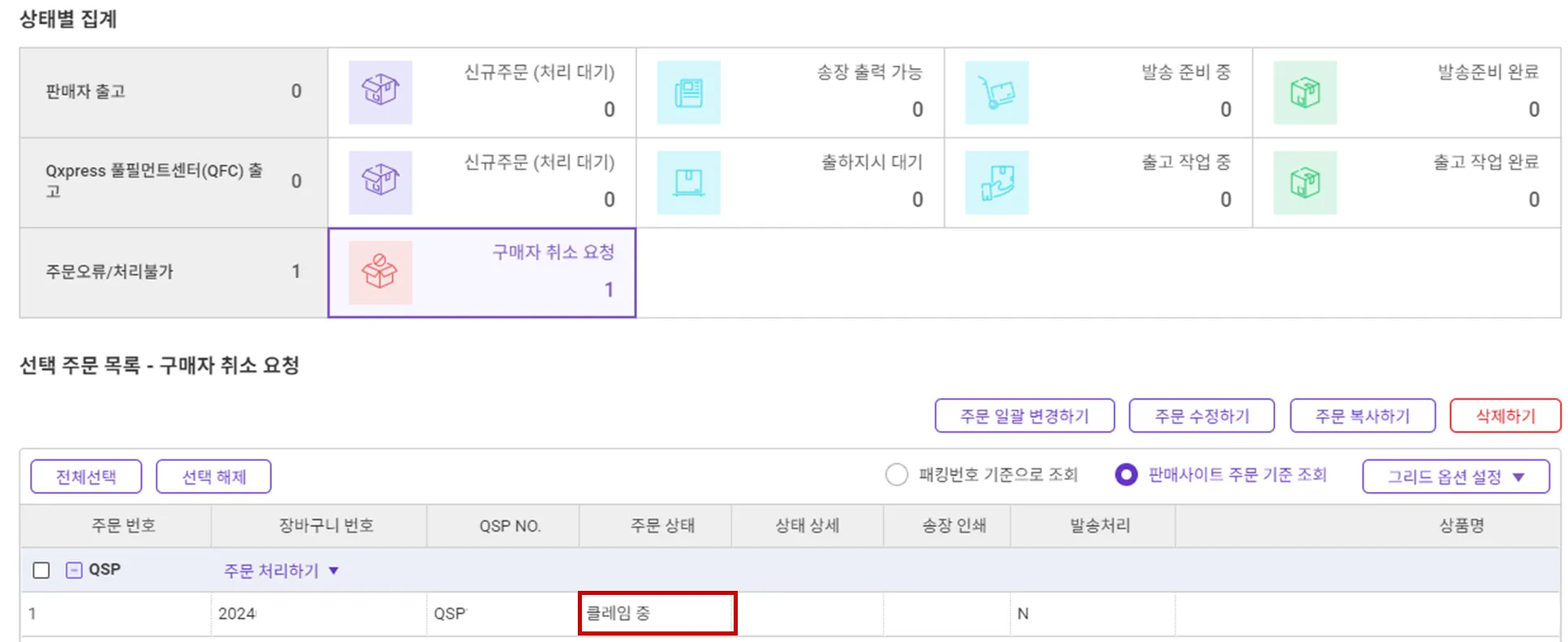1568x642 pixels.
Task: Click the 출고 작업 완료 green box icon
Action: click(x=1305, y=182)
